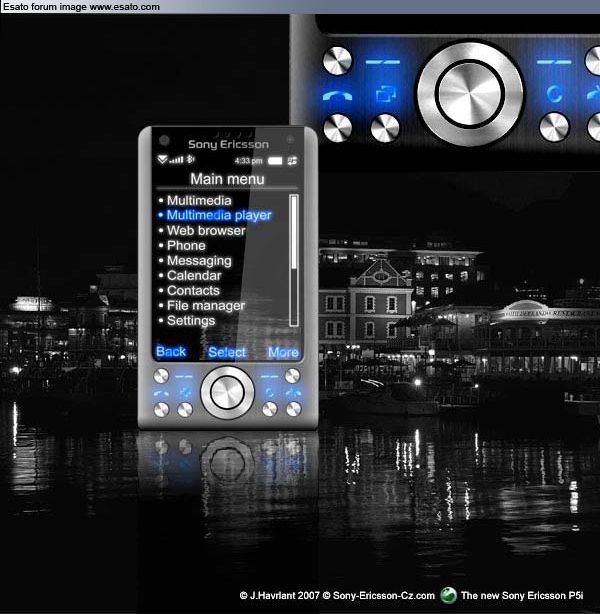Click the task switcher icon in status bar
600x614 pixels.
[292, 161]
